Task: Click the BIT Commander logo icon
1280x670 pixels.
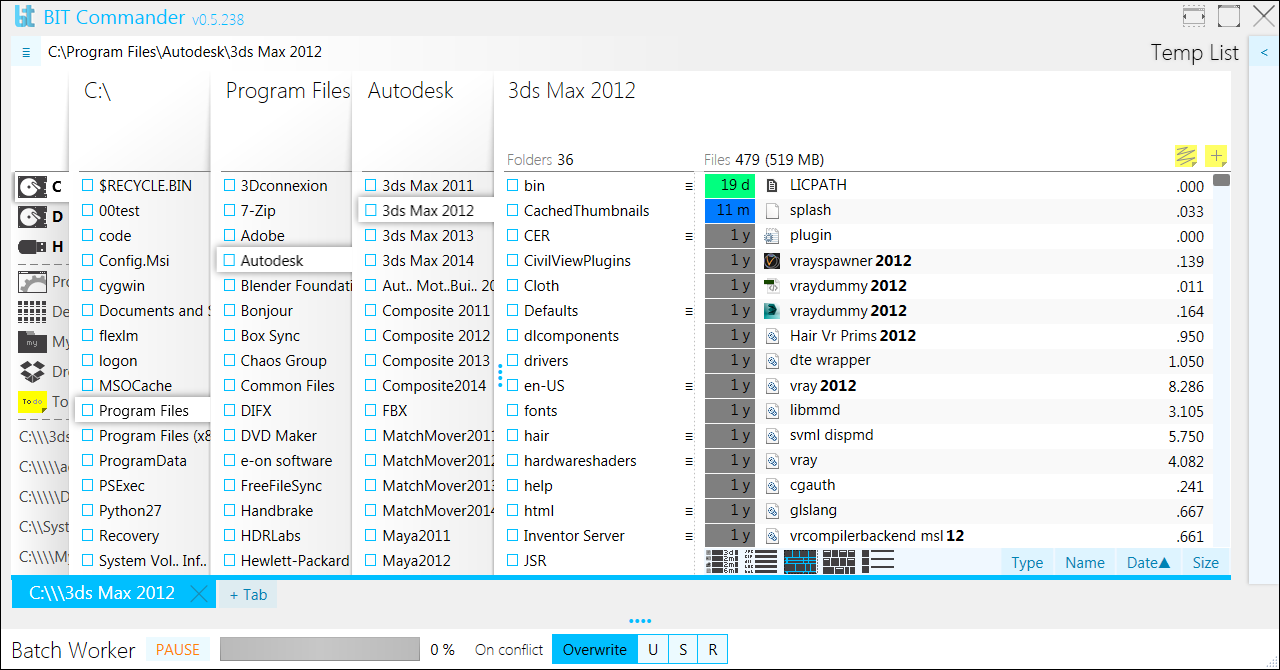Action: click(25, 17)
